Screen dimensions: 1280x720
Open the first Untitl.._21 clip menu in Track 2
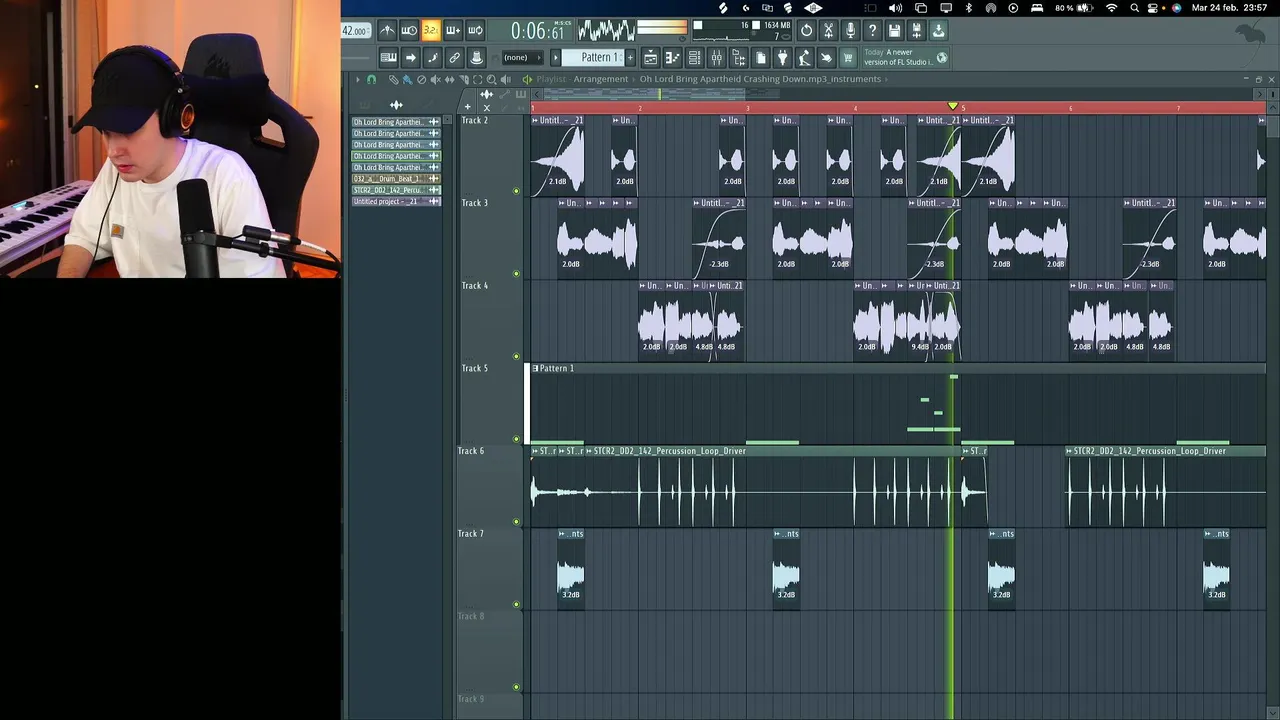[x=535, y=120]
